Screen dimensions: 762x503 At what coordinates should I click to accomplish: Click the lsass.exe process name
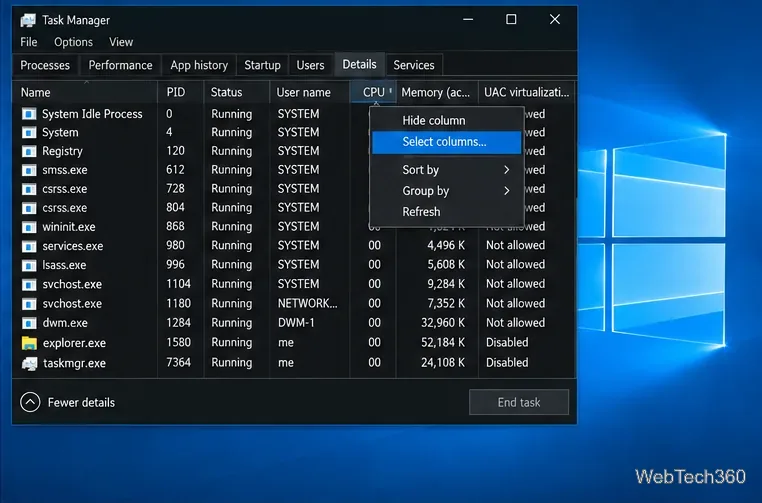64,265
